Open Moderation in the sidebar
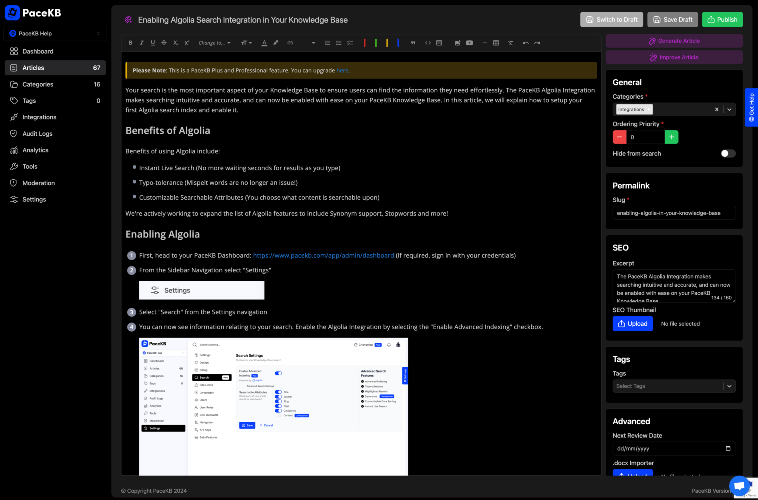The height and width of the screenshot is (500, 758). [55, 183]
